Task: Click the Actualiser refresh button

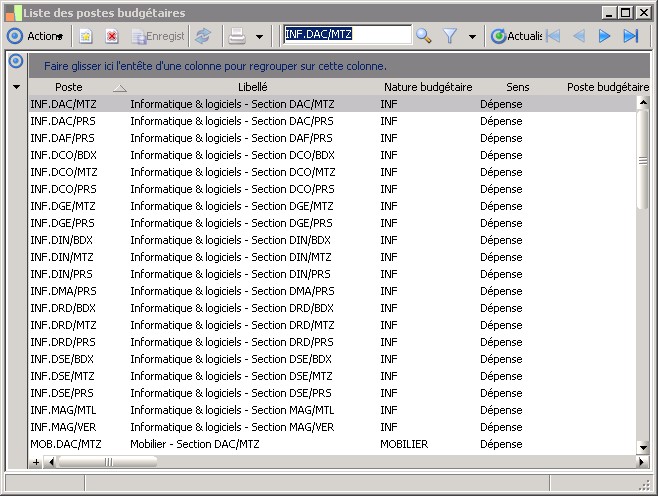Action: pyautogui.click(x=516, y=36)
